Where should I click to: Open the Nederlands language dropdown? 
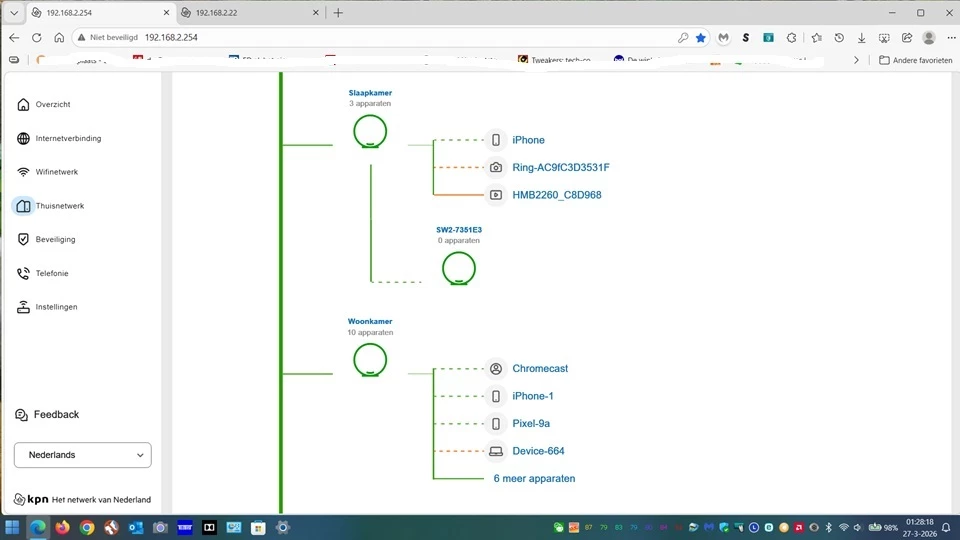pos(83,455)
